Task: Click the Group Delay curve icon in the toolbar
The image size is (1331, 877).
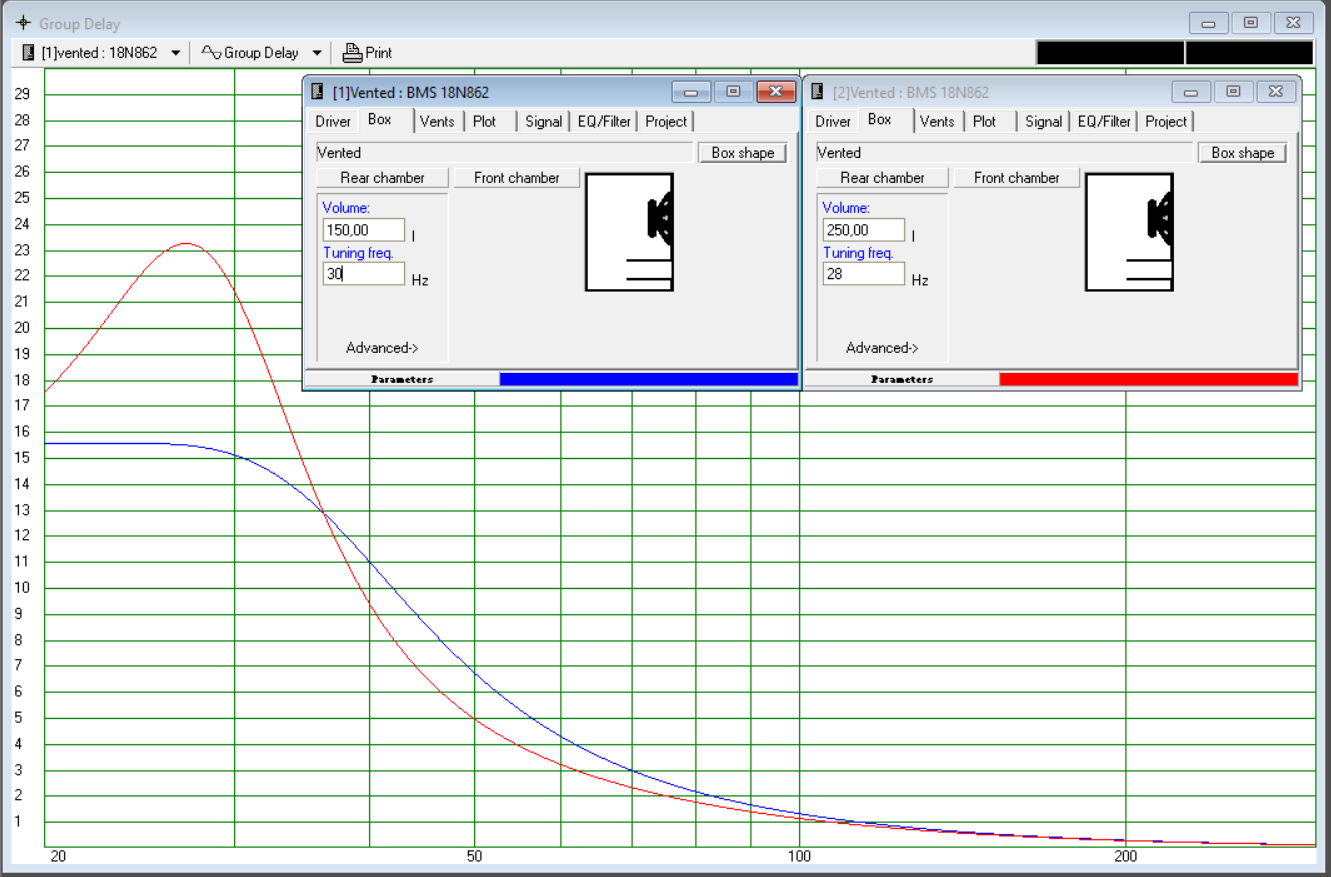Action: 210,52
